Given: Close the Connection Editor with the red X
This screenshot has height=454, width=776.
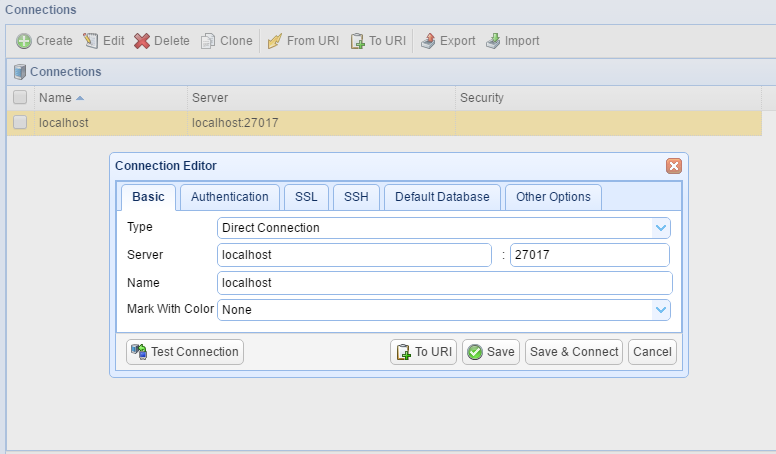Looking at the screenshot, I should click(674, 166).
